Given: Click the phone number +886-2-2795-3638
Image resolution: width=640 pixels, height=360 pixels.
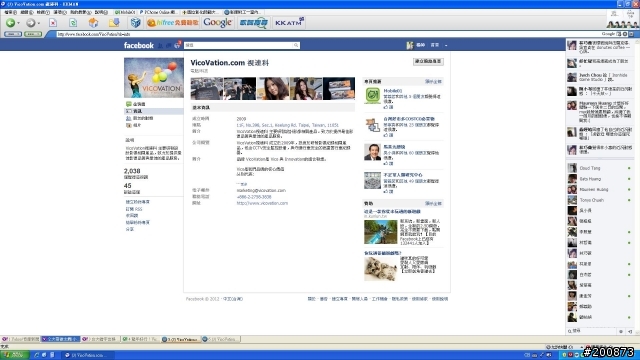Looking at the screenshot, I should 254,197.
